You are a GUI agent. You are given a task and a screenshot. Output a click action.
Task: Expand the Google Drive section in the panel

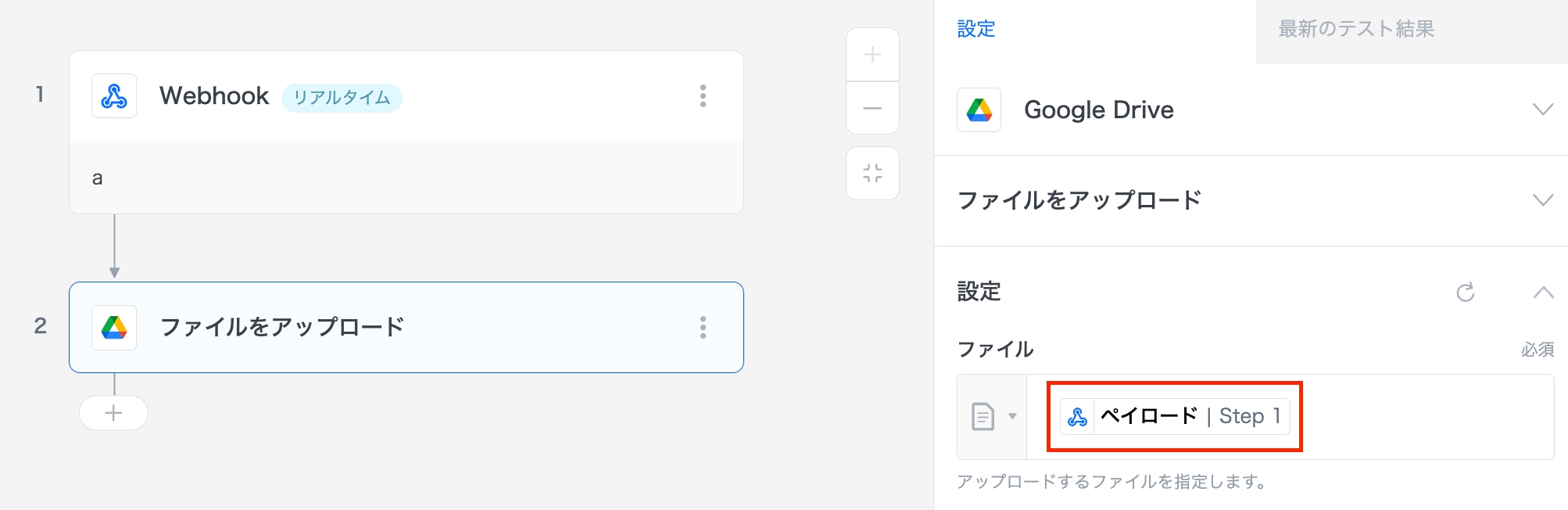(x=1542, y=110)
